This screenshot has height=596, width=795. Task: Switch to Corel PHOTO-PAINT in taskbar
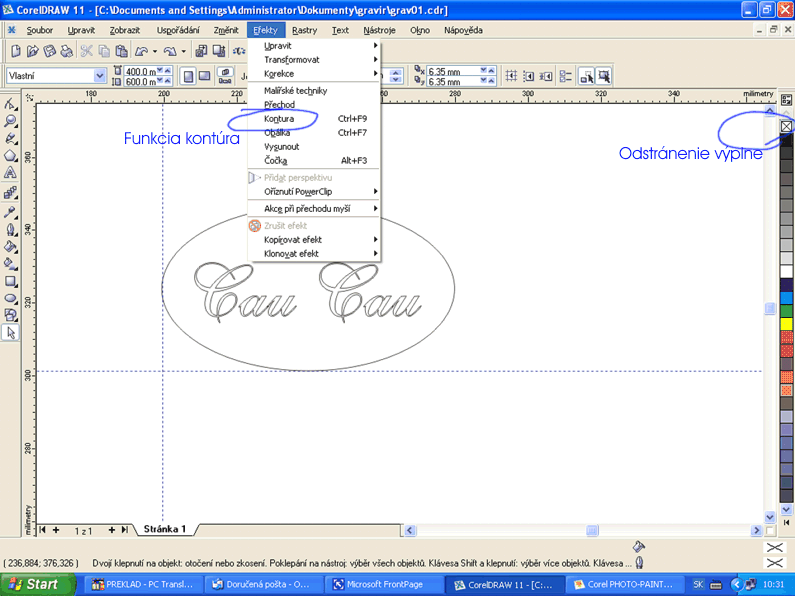pyautogui.click(x=624, y=584)
